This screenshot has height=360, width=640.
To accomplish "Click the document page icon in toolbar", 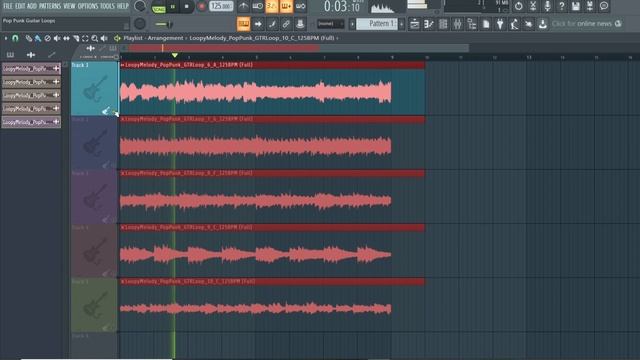I will [x=486, y=24].
